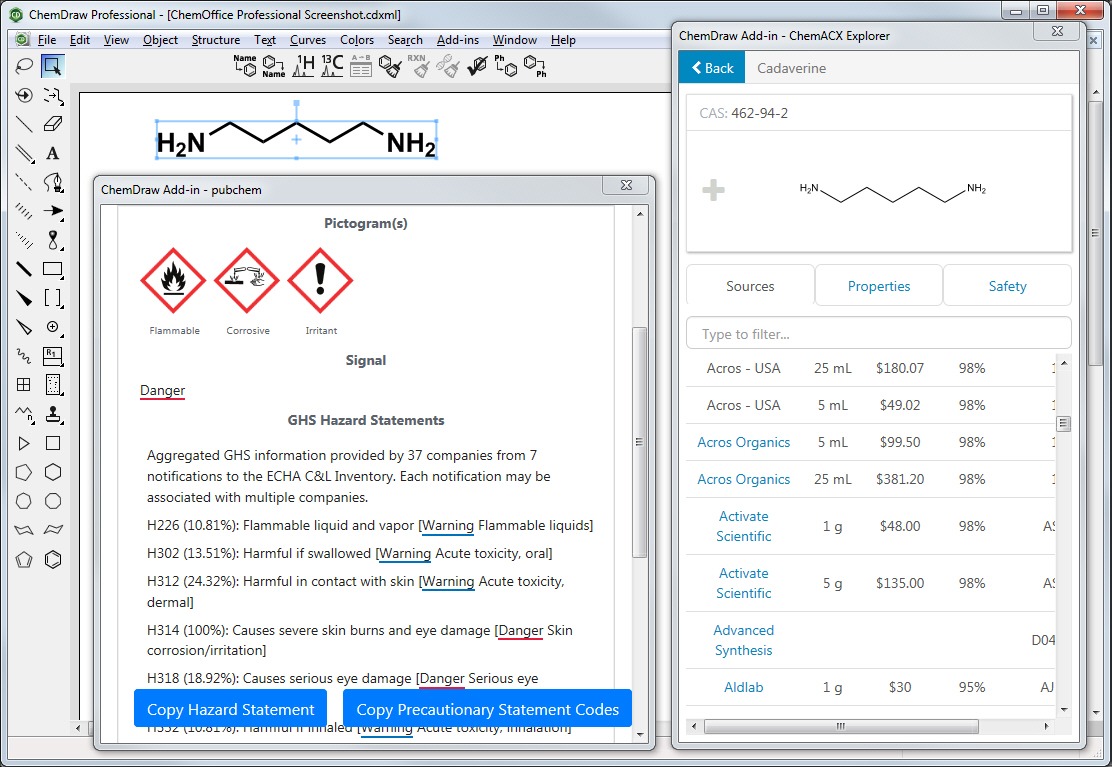Open the Structure menu
This screenshot has height=767, width=1112.
[x=216, y=40]
